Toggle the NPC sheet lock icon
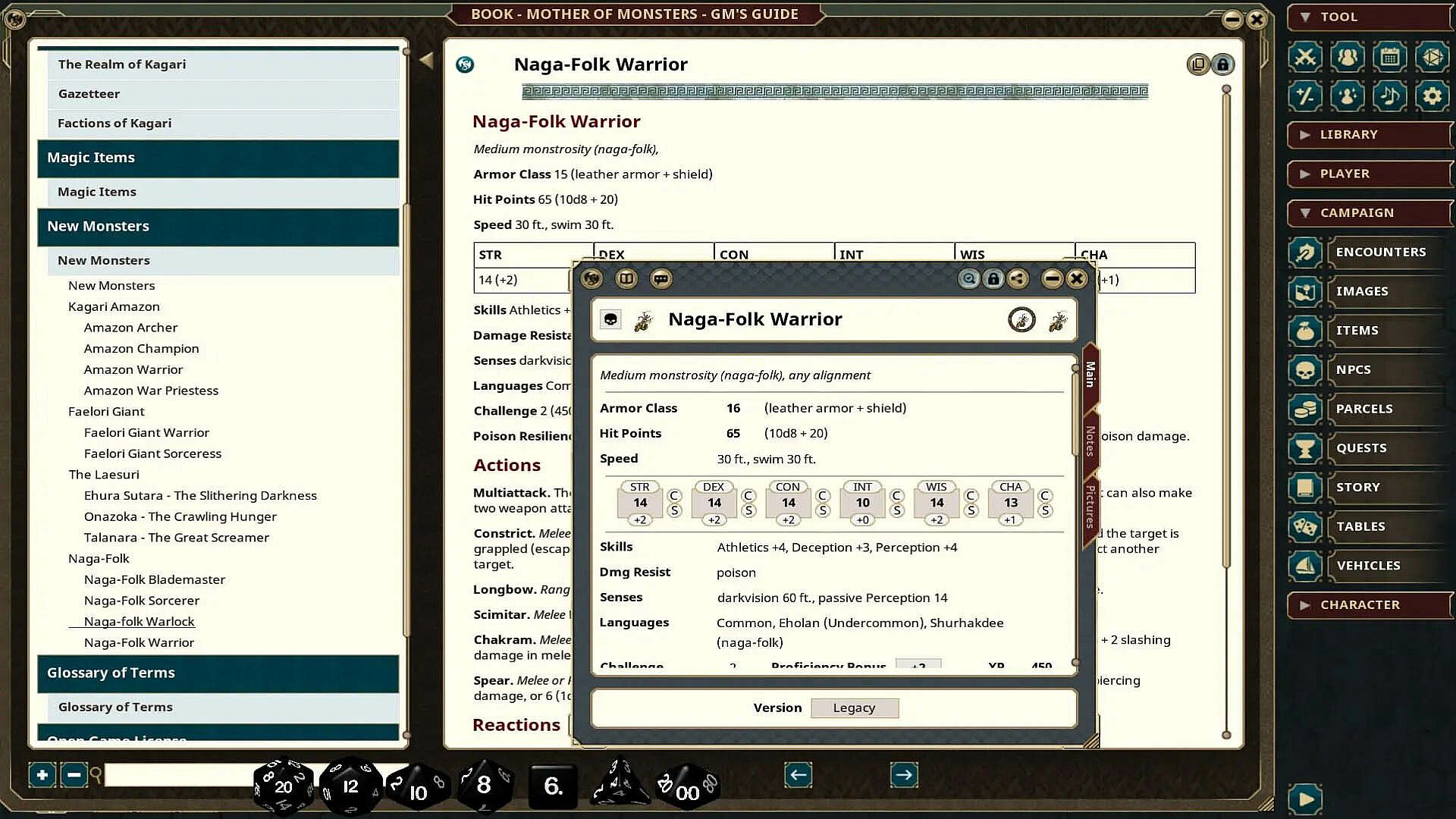Screen dimensions: 1456x819 pyautogui.click(x=993, y=279)
